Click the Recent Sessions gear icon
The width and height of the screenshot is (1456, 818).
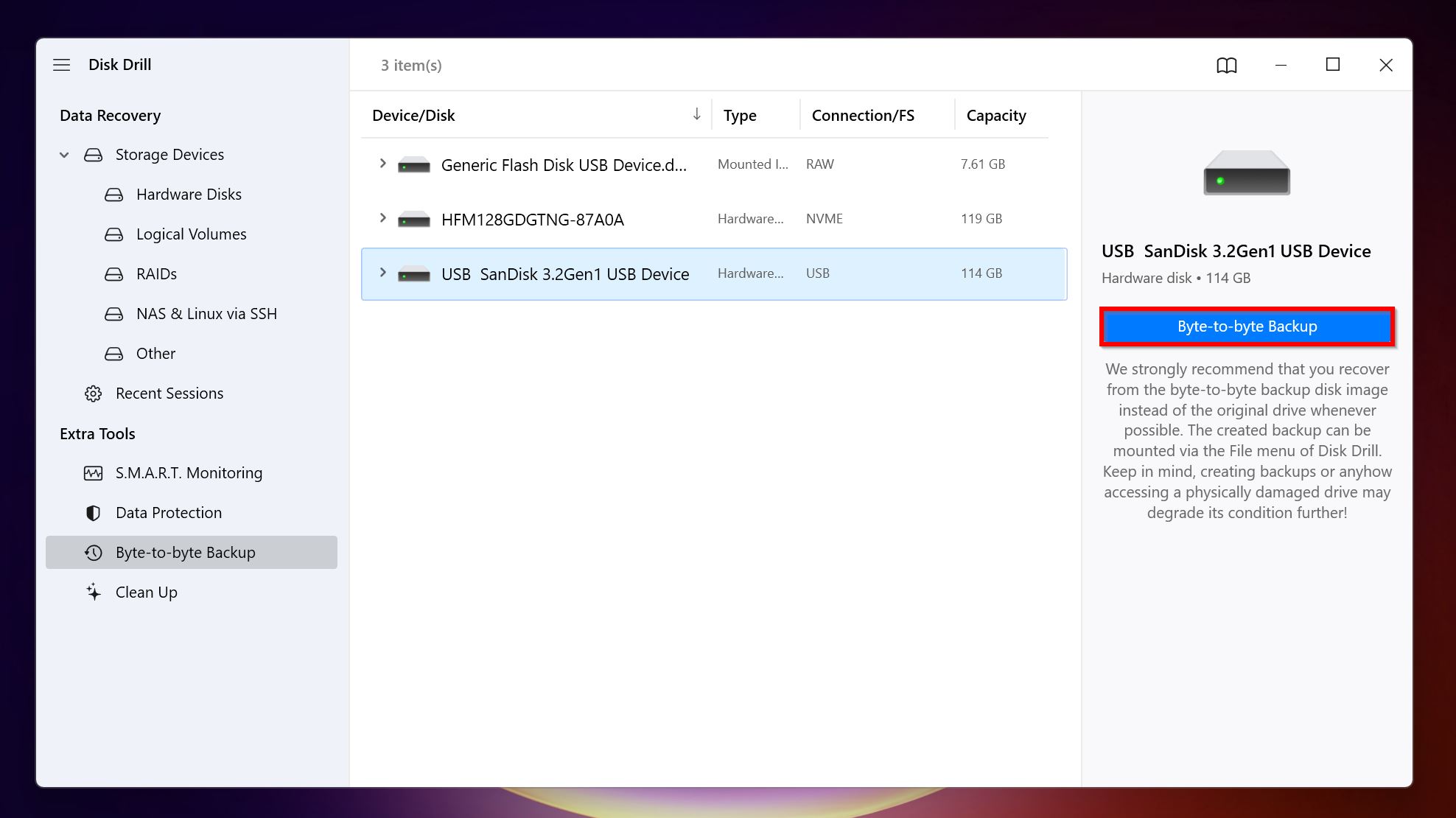pos(94,394)
